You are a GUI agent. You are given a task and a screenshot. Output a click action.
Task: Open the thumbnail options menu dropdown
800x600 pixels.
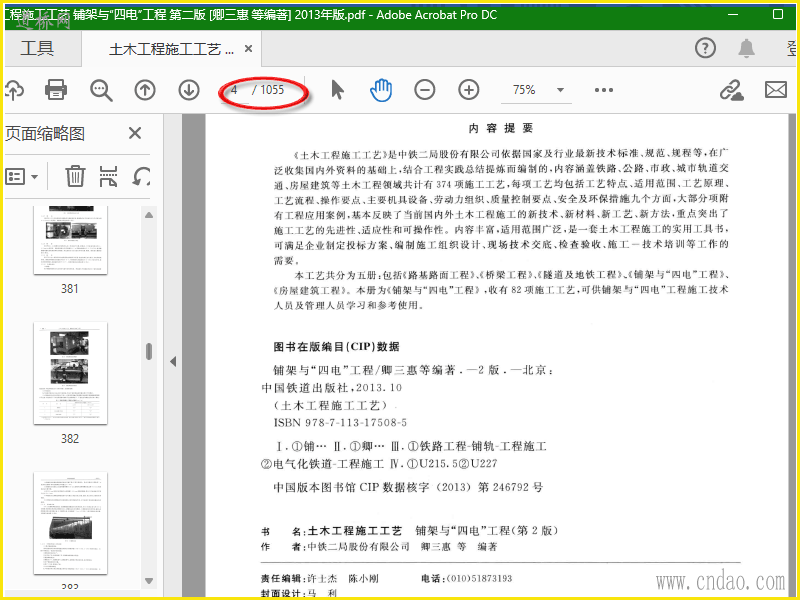[21, 177]
